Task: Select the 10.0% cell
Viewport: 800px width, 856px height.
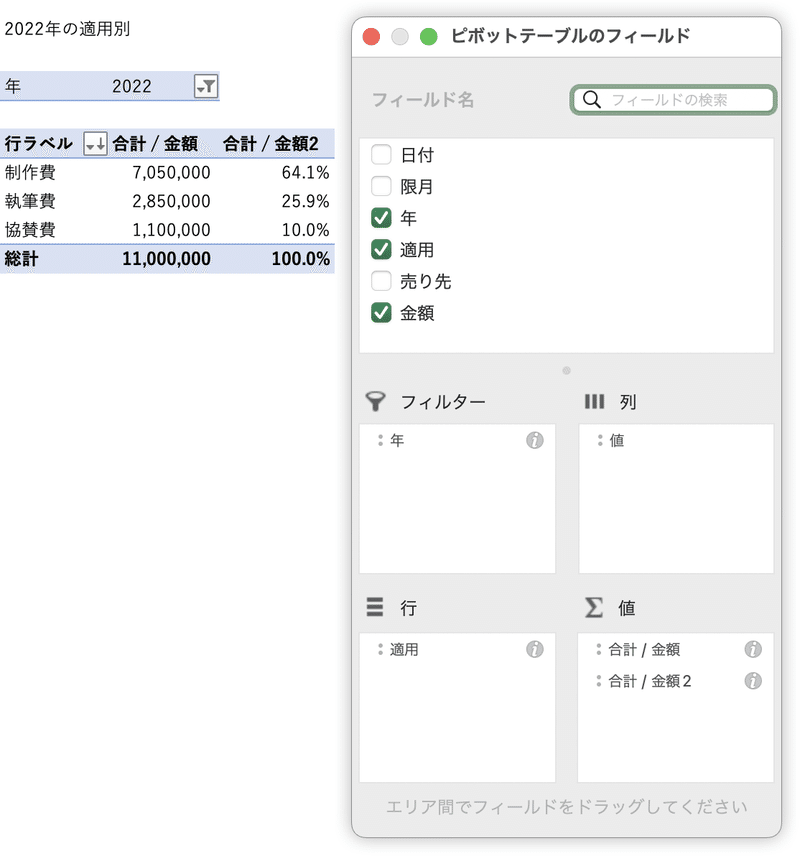Action: point(276,230)
